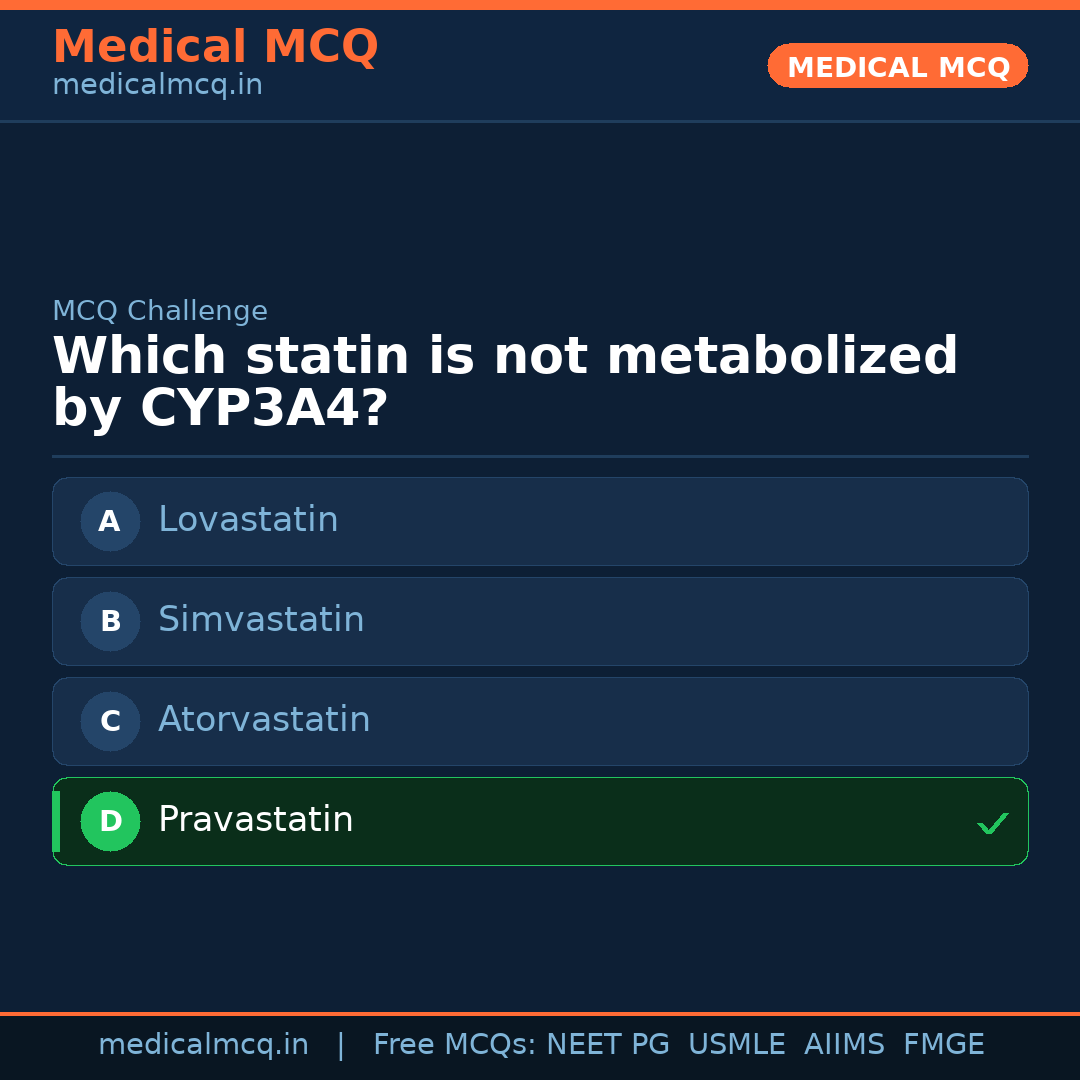1080x1080 pixels.
Task: Select the Lovastatin answer text
Action: [248, 520]
